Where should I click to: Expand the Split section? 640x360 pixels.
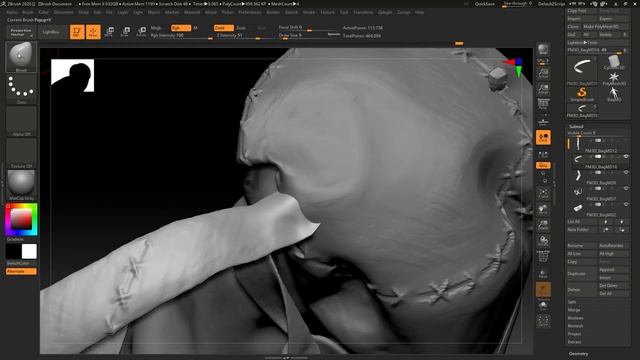coord(572,302)
